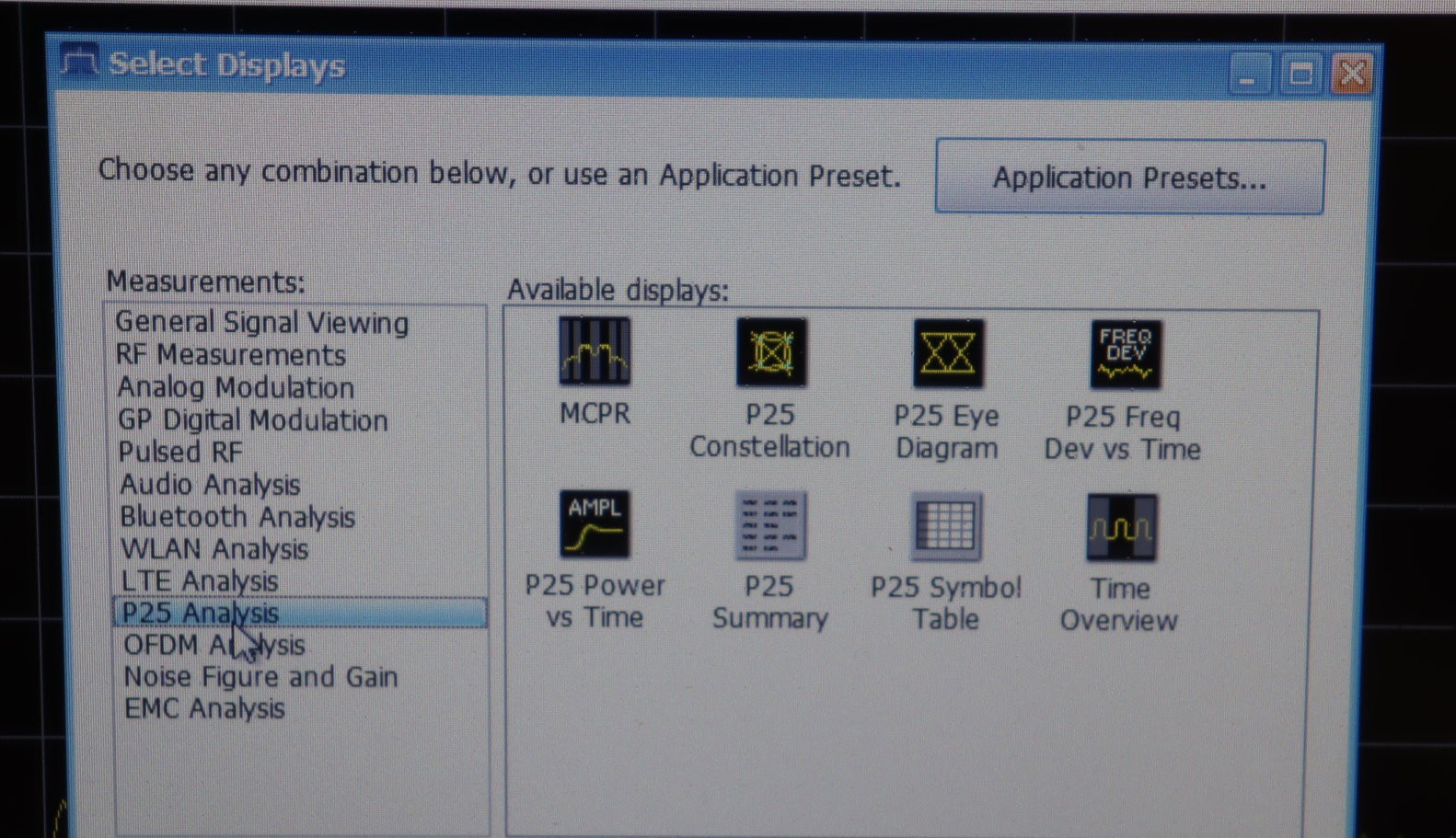
Task: Select the P25 Constellation display icon
Action: 771,352
